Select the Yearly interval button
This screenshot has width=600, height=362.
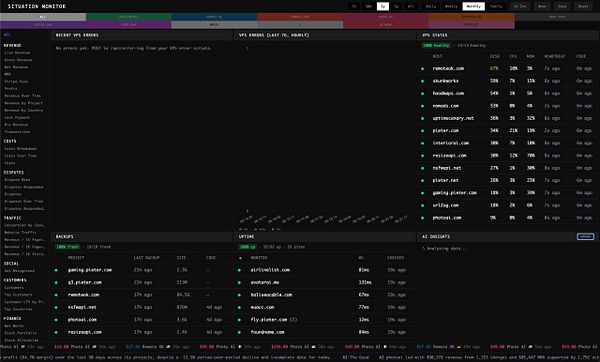496,6
